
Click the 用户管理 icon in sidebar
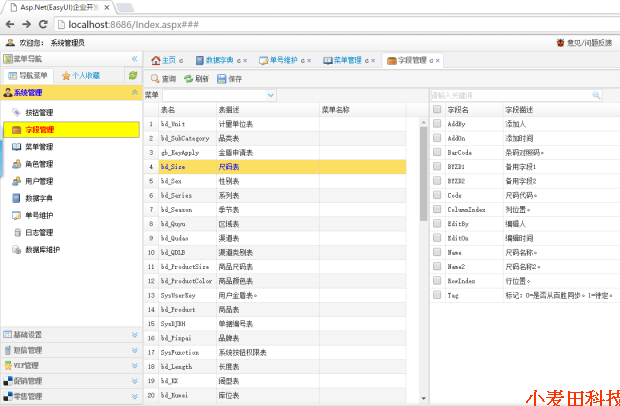(x=16, y=181)
